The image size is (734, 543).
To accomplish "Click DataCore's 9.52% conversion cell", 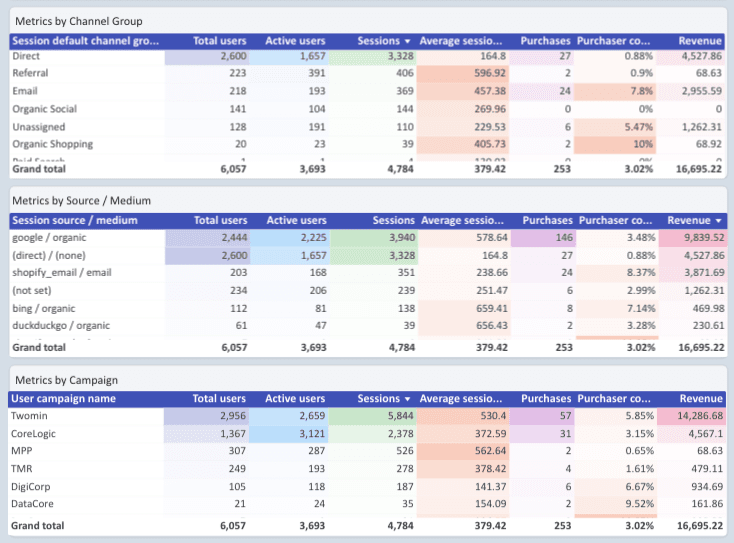I will pyautogui.click(x=616, y=504).
